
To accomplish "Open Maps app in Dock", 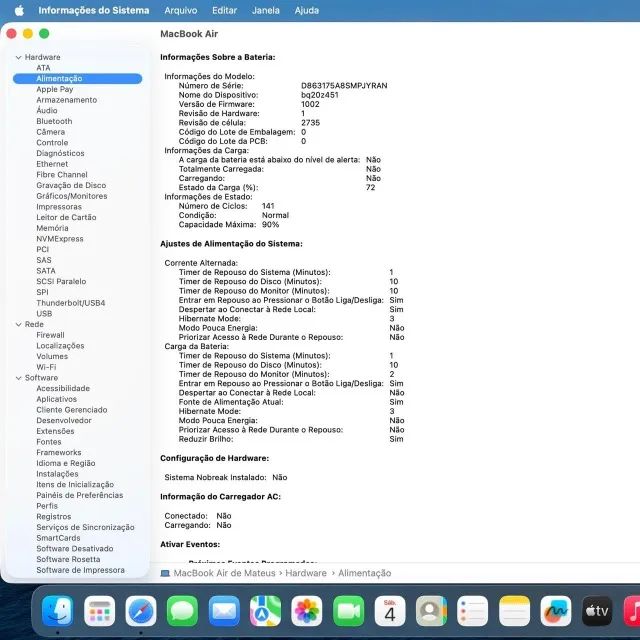I will [265, 611].
